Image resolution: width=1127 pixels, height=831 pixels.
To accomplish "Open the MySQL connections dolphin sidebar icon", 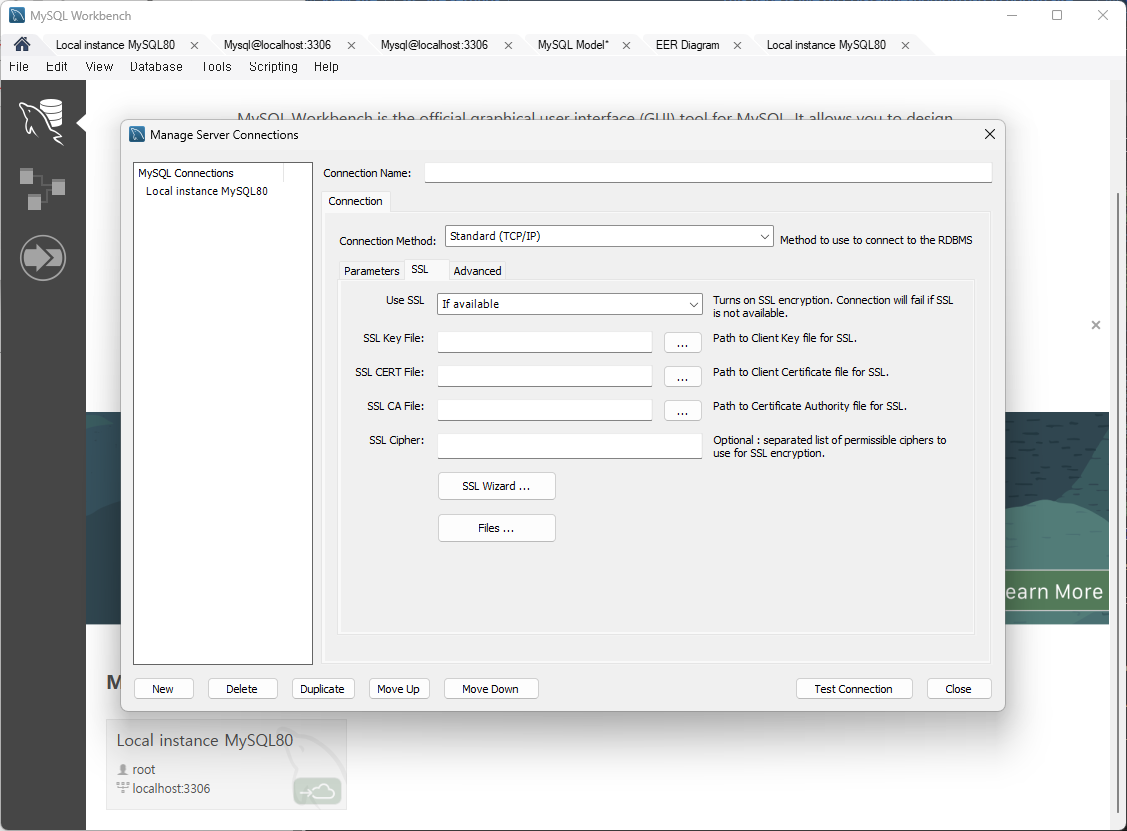I will (42, 121).
